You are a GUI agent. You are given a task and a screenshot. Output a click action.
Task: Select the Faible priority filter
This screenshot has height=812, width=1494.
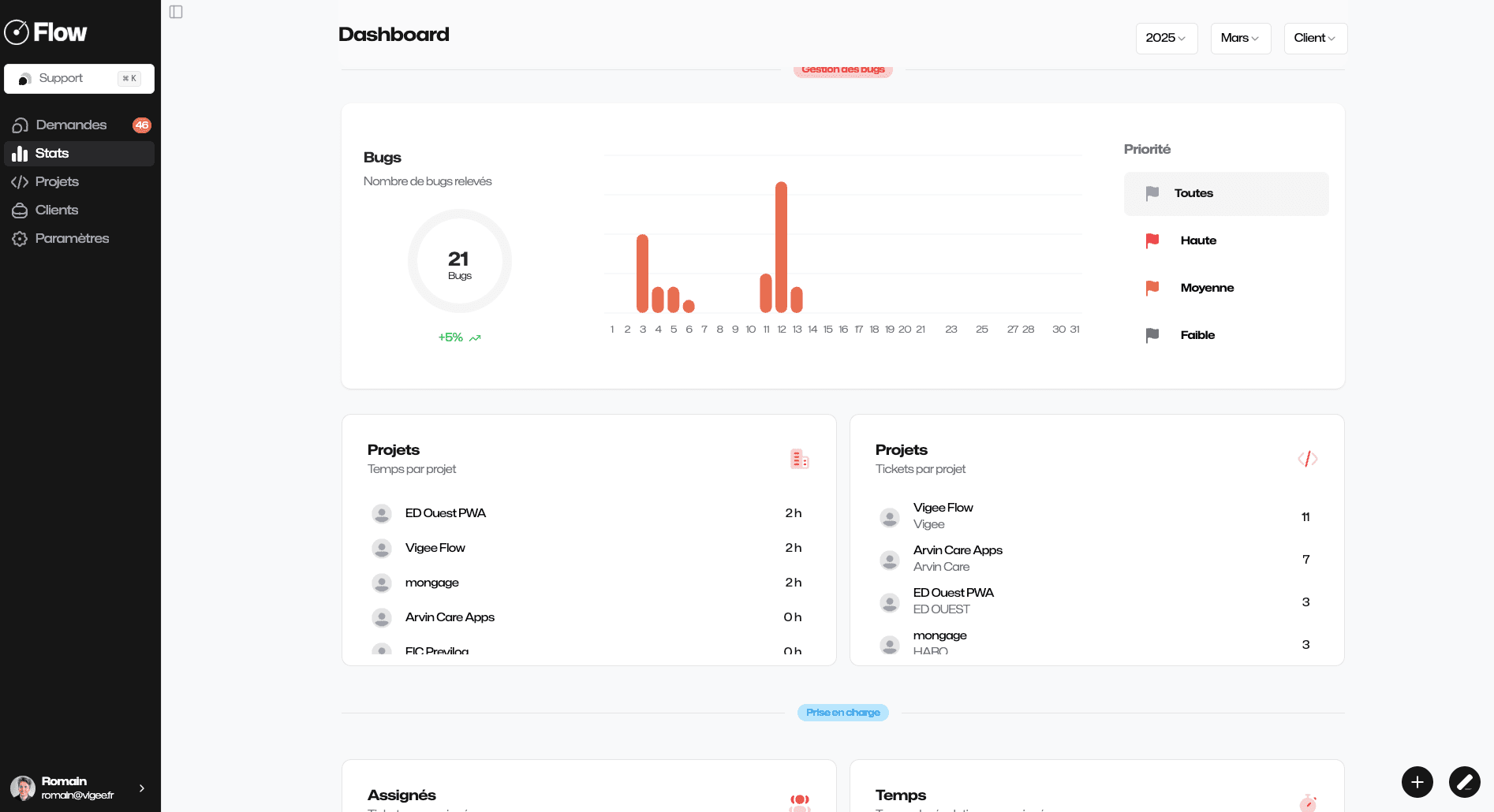click(1226, 335)
